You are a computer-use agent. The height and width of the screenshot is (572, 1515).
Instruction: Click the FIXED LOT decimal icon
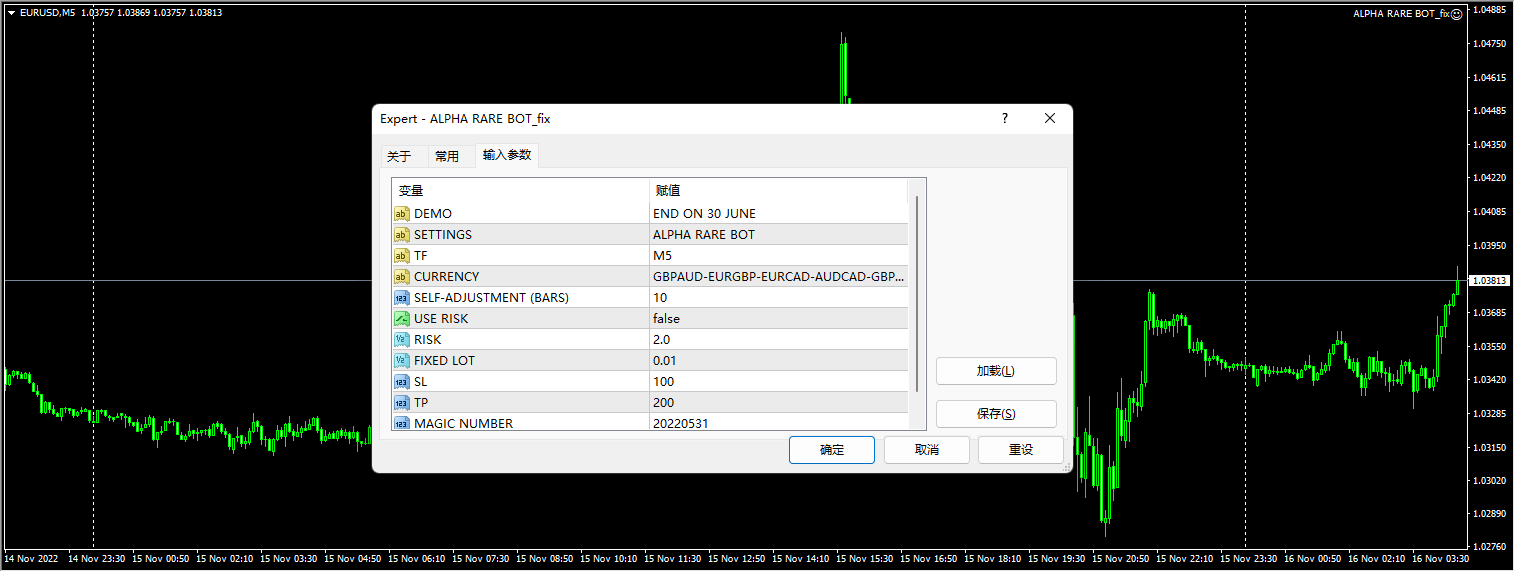coord(401,361)
